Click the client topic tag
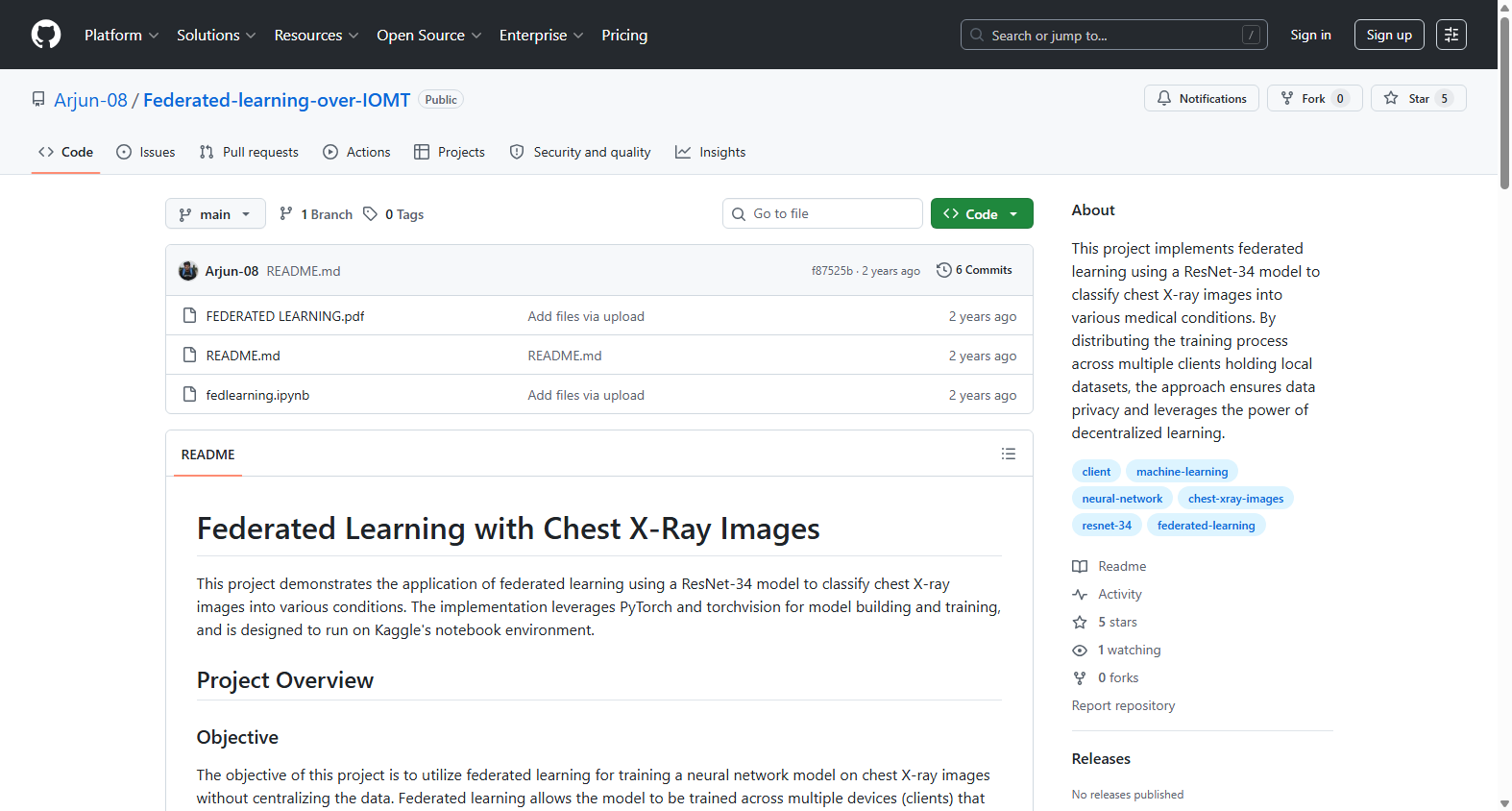 click(x=1096, y=472)
